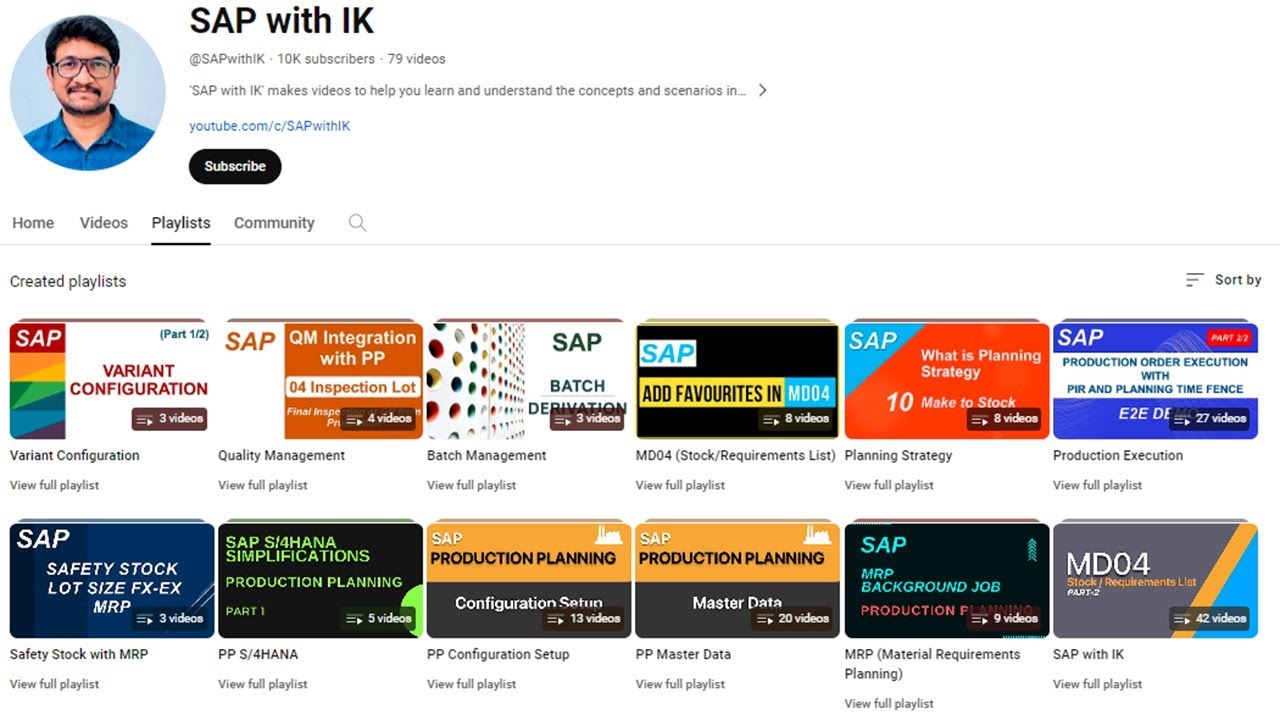Click the Planning Strategy playlist title
The height and width of the screenshot is (720, 1280).
click(898, 455)
